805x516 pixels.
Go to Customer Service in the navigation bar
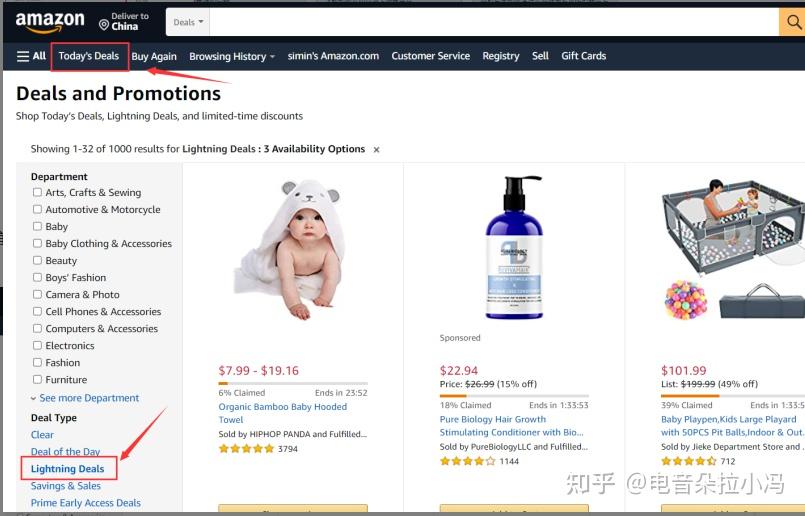pyautogui.click(x=431, y=56)
